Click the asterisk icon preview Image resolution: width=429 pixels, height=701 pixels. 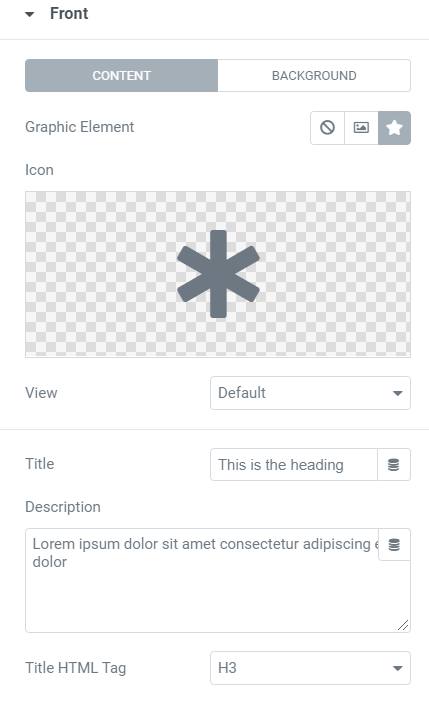tap(218, 274)
